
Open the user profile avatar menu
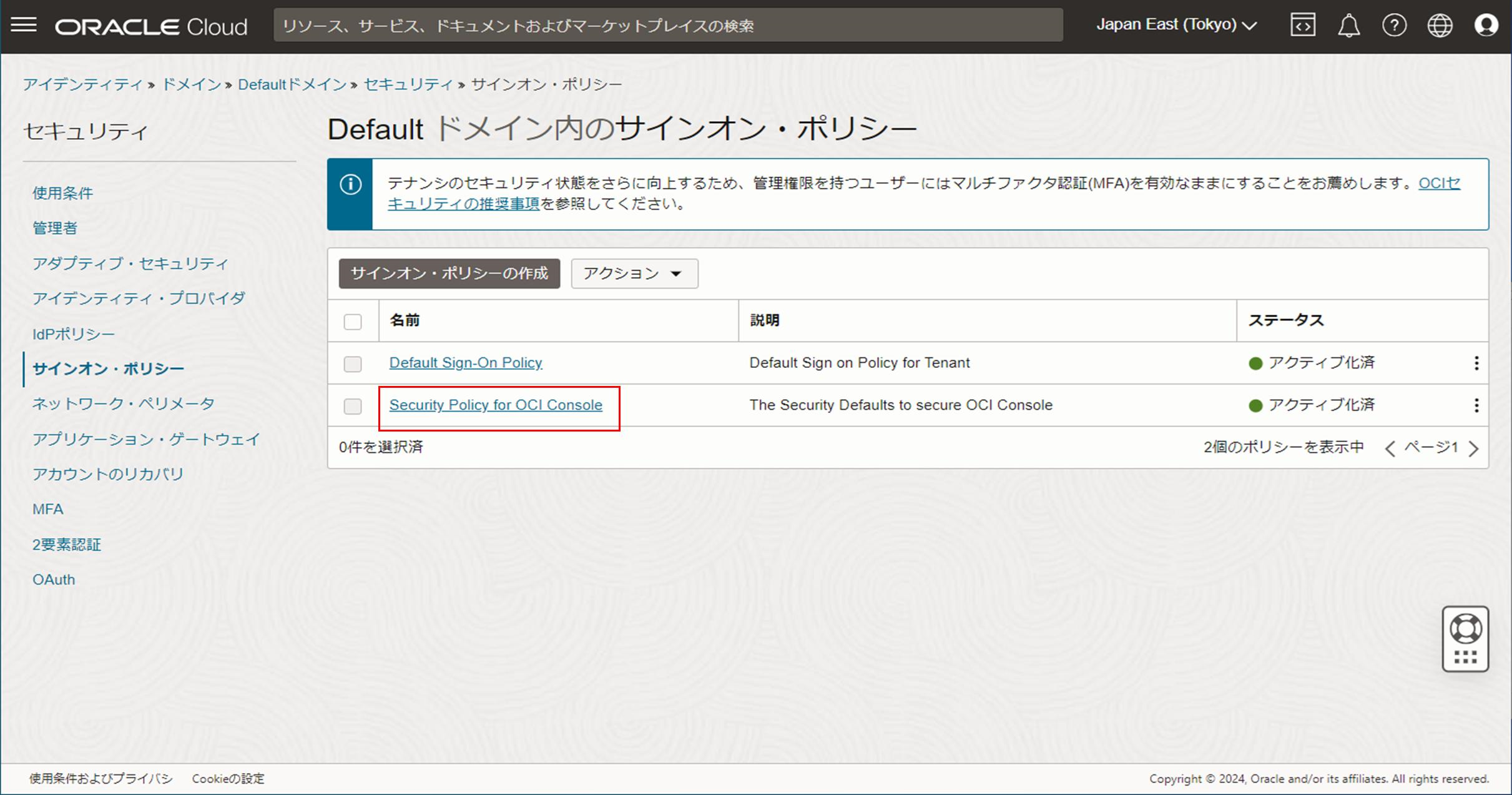pos(1486,26)
